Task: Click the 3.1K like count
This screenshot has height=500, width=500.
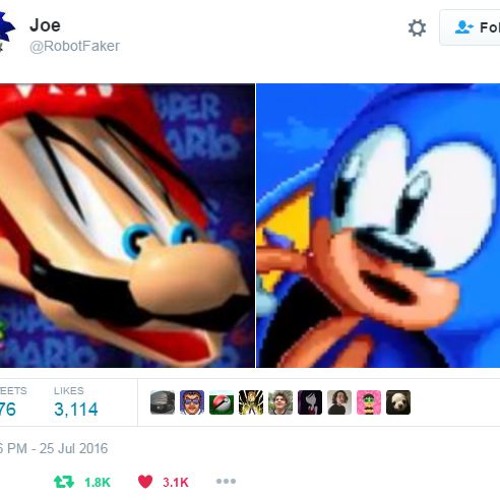Action: (x=176, y=482)
